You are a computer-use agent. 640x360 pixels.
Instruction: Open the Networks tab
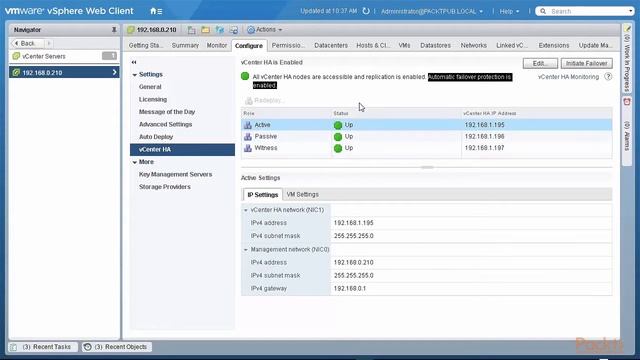pos(473,45)
